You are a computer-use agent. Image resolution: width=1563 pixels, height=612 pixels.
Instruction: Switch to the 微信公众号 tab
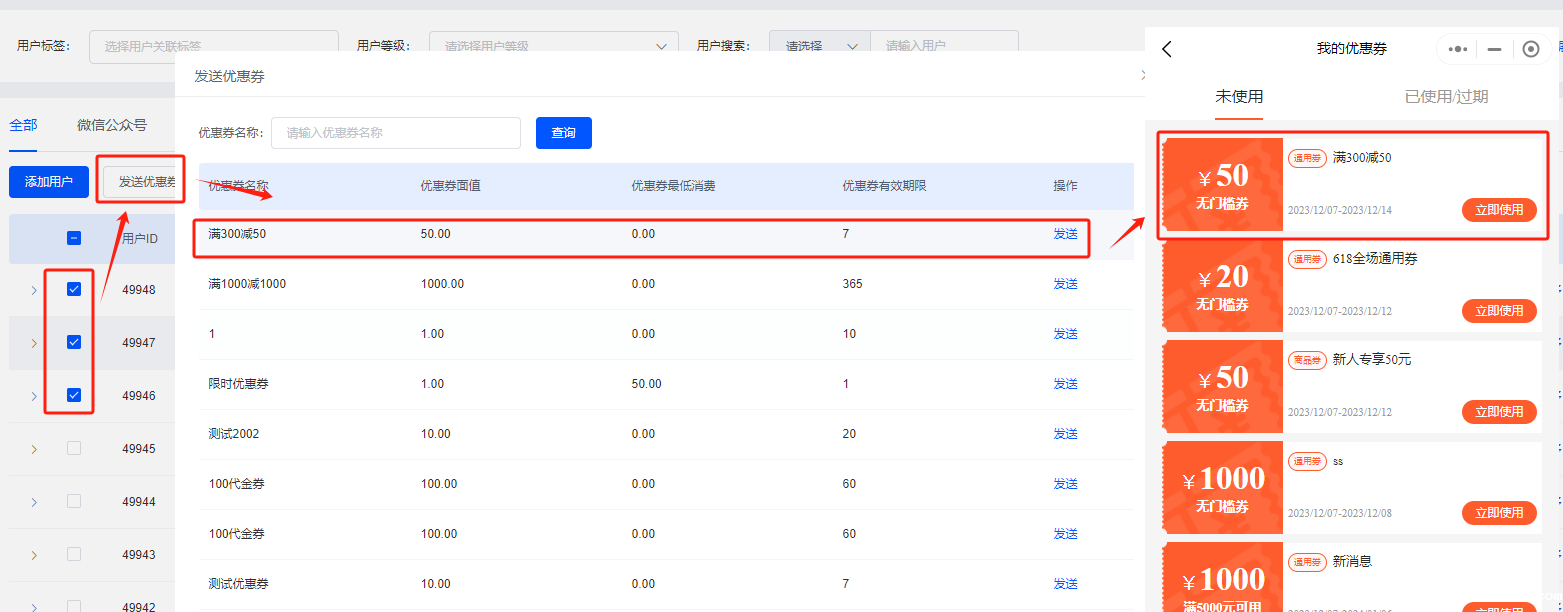coord(112,125)
